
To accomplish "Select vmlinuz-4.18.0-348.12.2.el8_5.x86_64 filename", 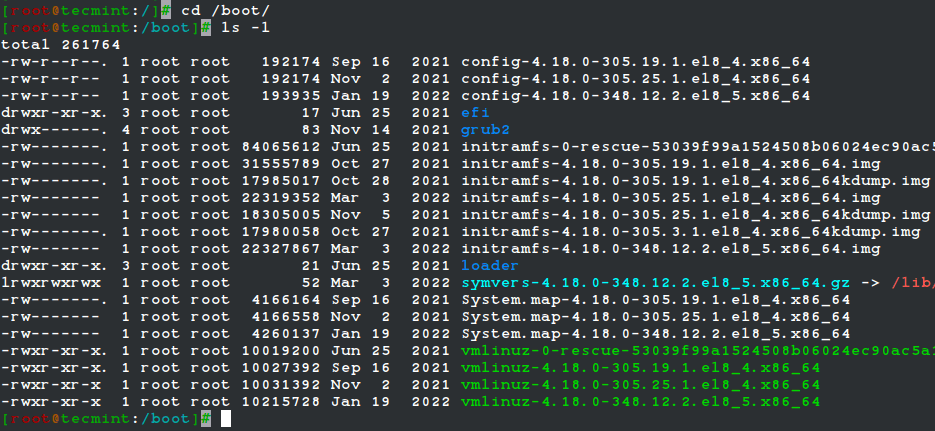I will (x=640, y=402).
